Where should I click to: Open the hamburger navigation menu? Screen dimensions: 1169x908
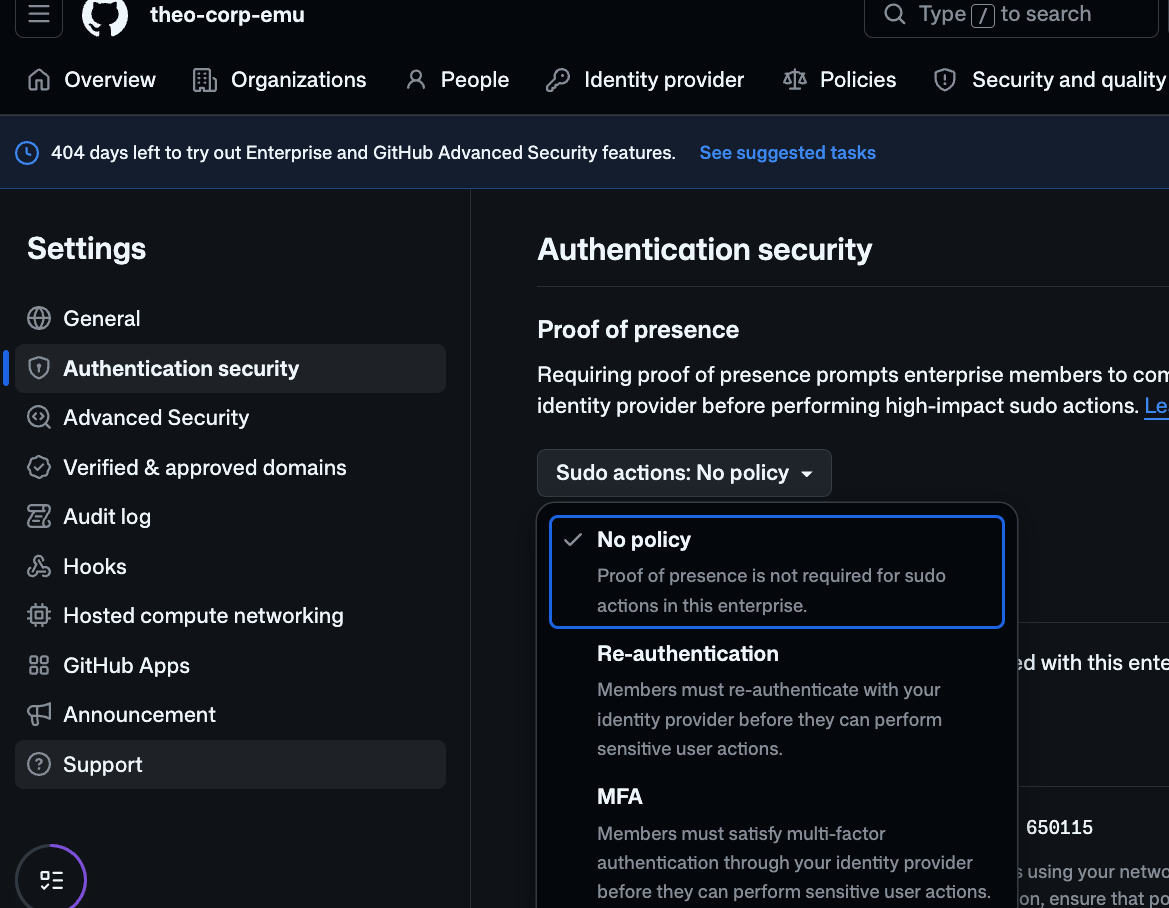coord(39,14)
